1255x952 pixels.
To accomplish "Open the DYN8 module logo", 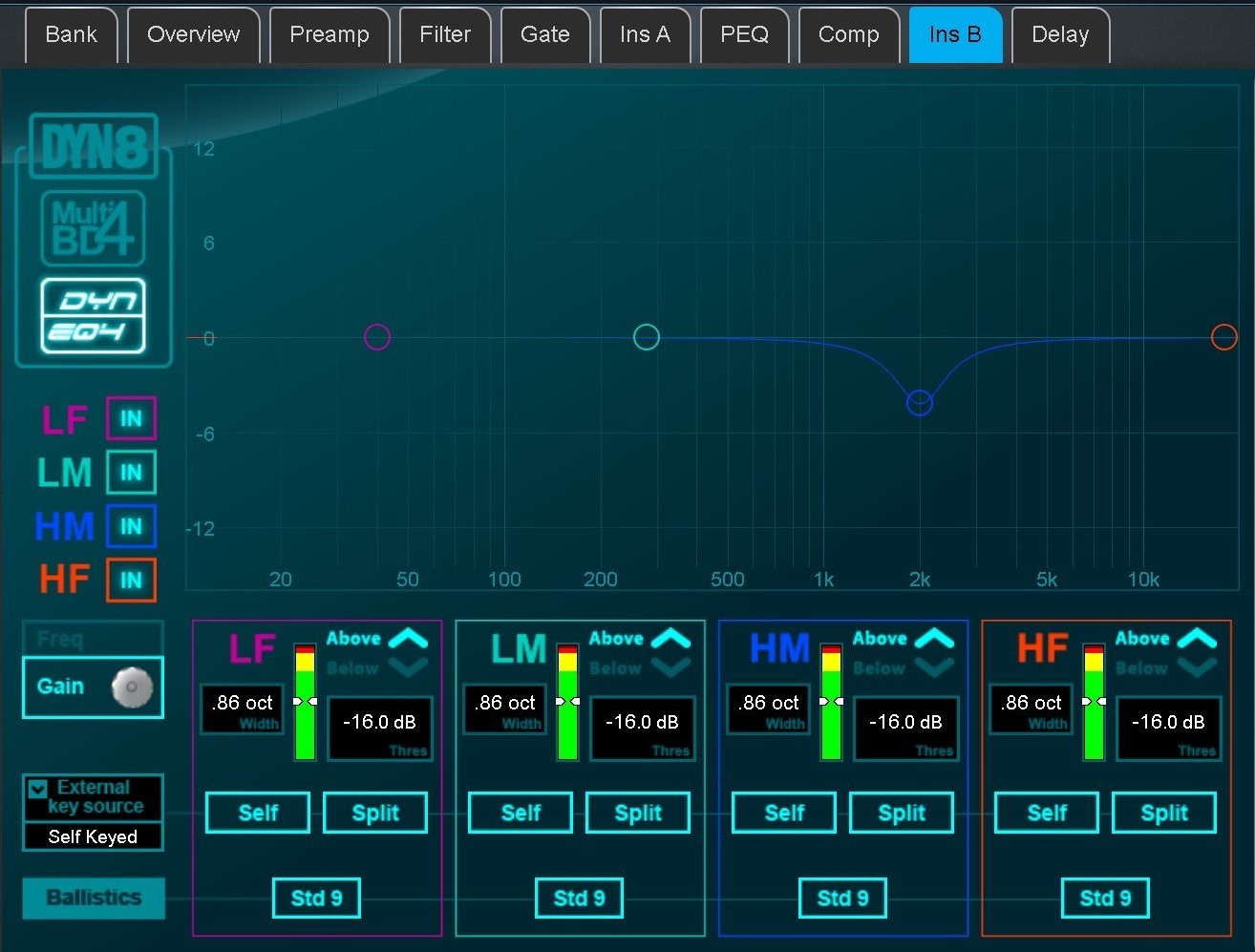I will 93,146.
